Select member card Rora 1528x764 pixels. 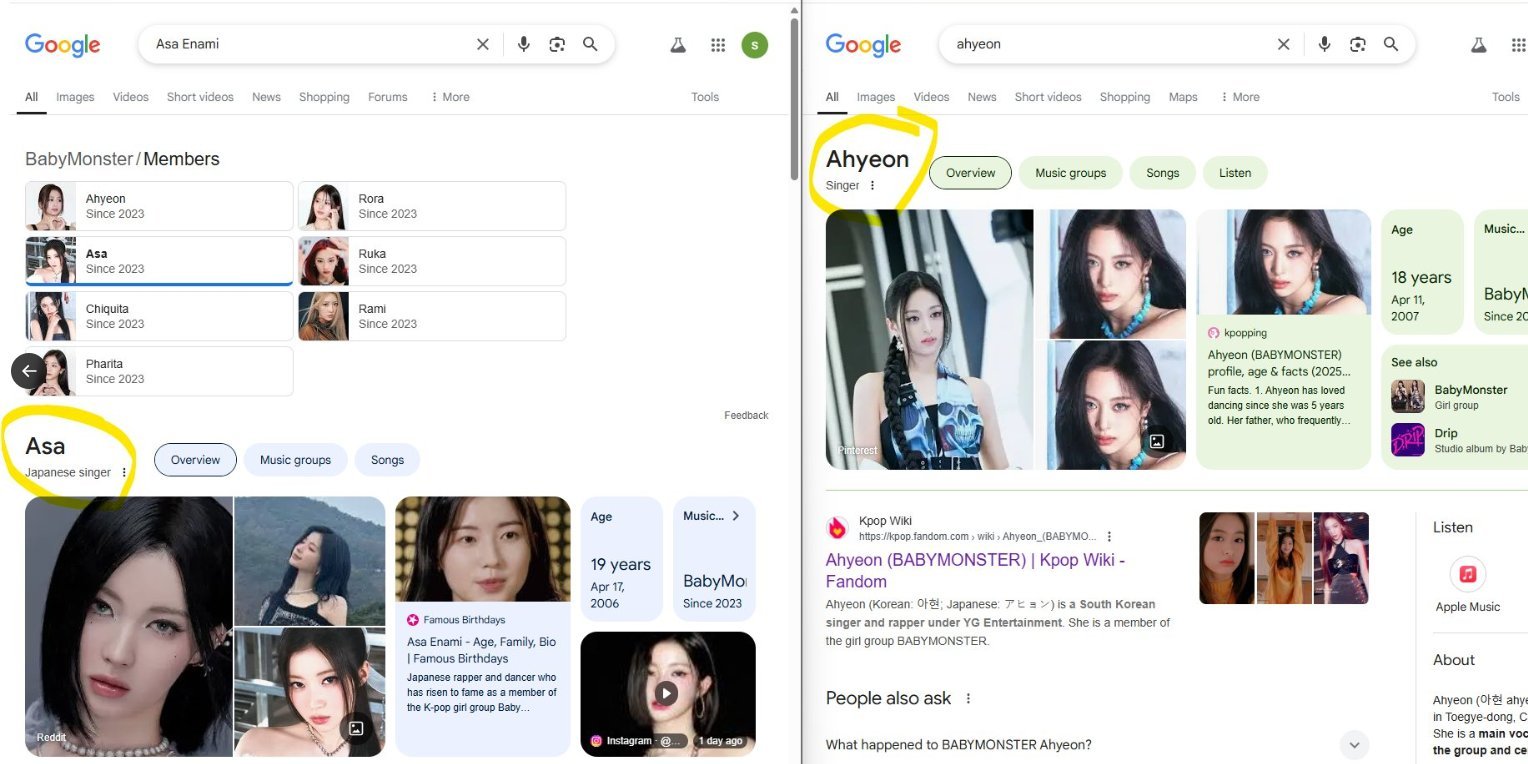(432, 206)
